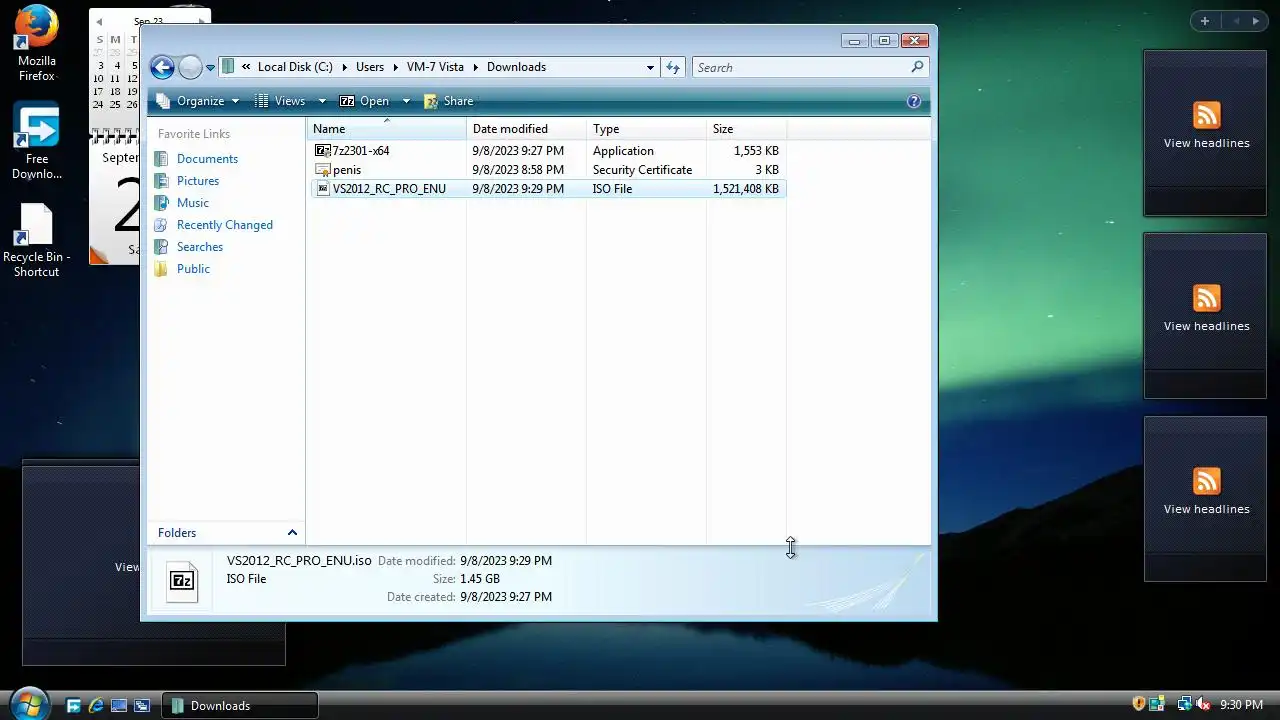
Task: Sort files by the Type column
Action: tap(646, 128)
